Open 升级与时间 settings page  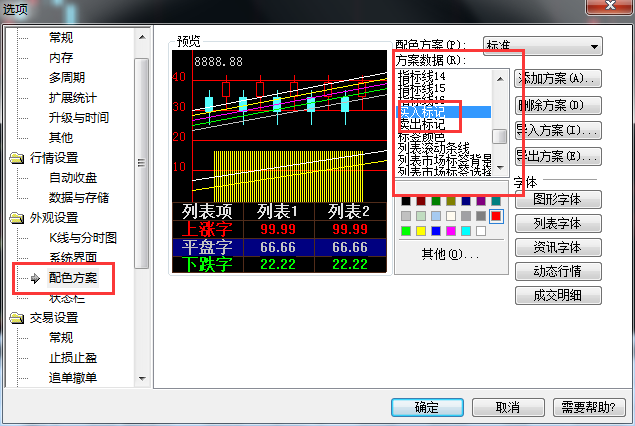click(79, 118)
